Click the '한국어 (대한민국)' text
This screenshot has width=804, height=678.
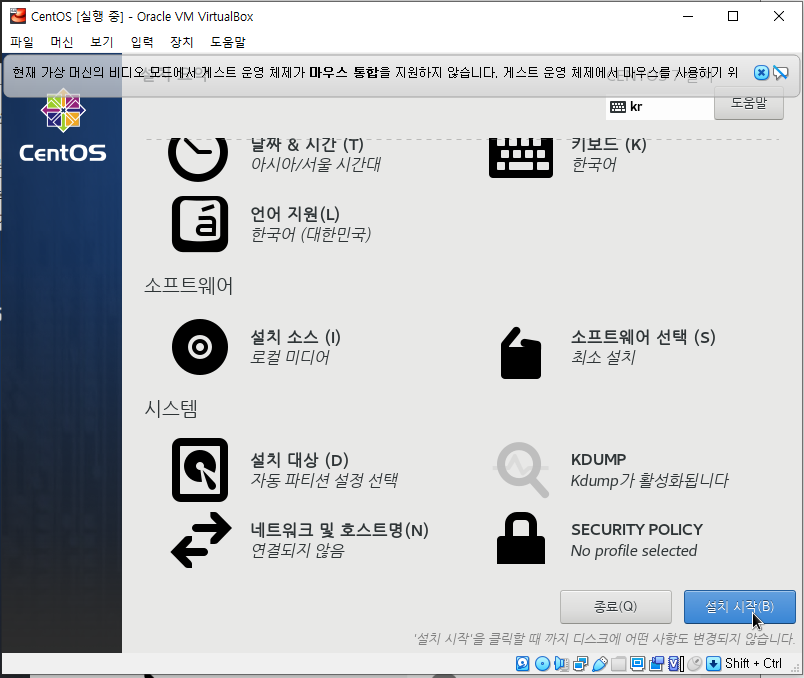point(311,234)
